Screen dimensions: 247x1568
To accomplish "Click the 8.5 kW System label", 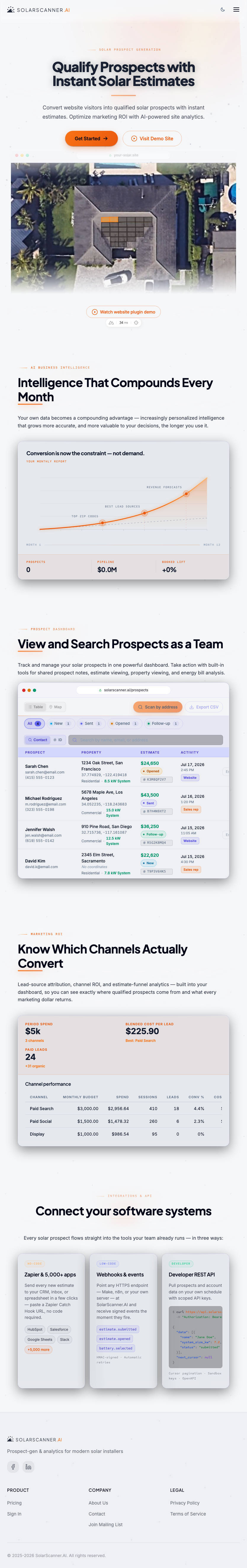I will click(117, 780).
